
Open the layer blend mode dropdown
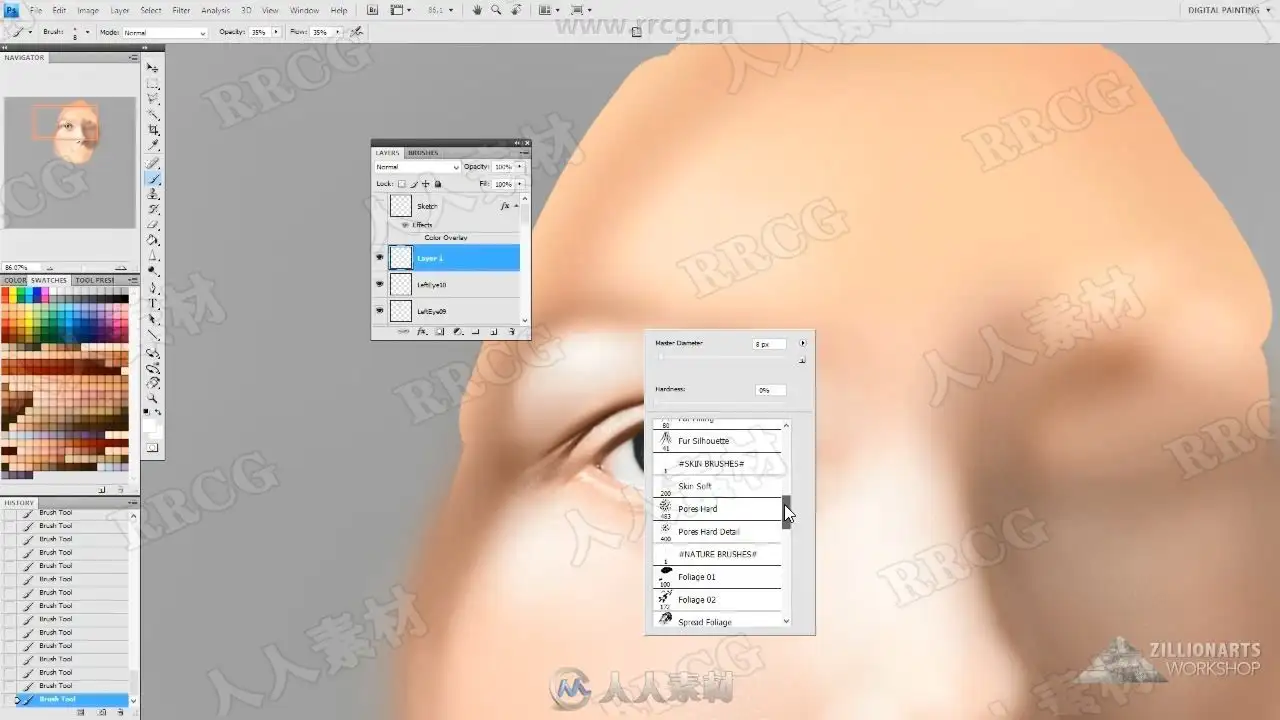[417, 167]
